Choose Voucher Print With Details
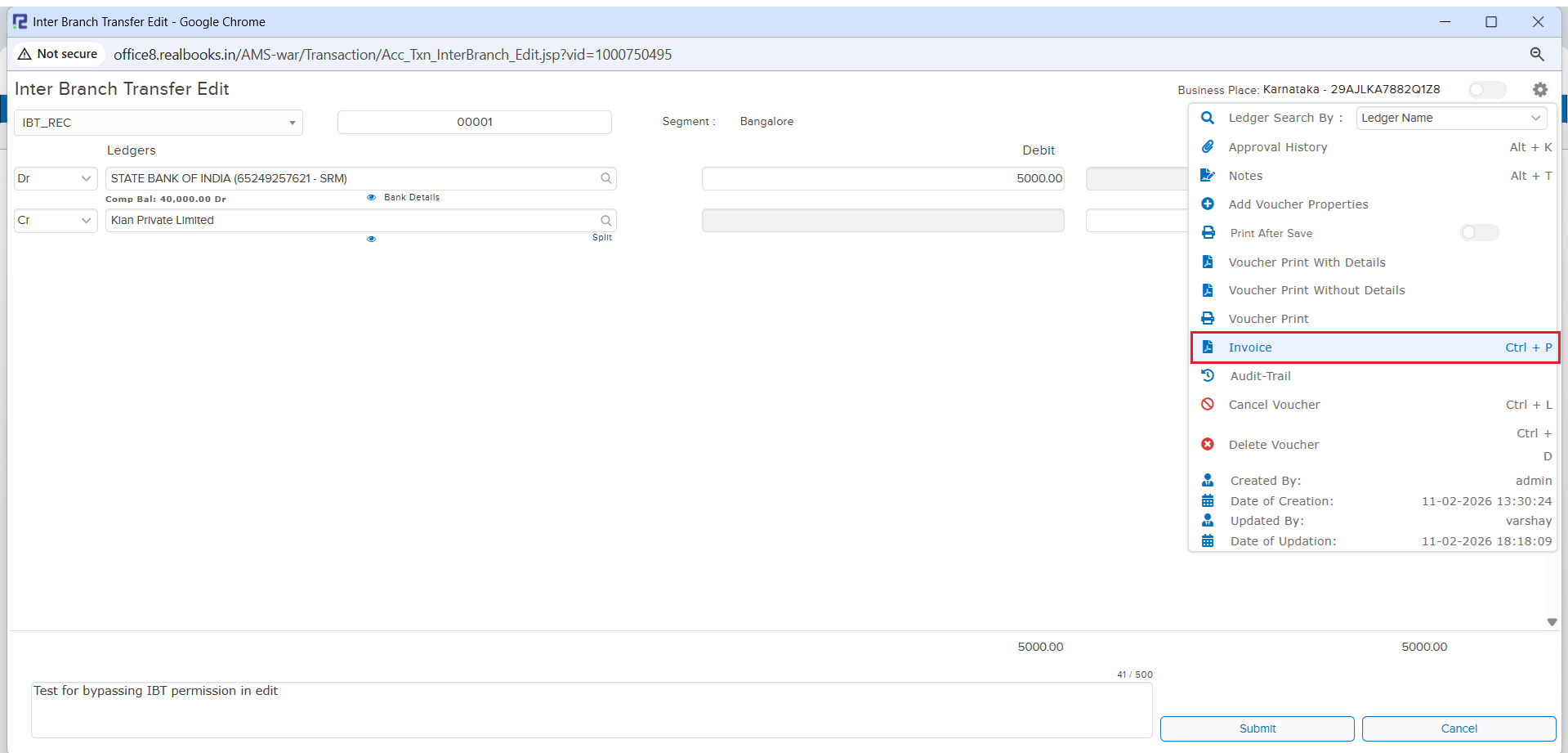The image size is (1568, 753). tap(1307, 262)
